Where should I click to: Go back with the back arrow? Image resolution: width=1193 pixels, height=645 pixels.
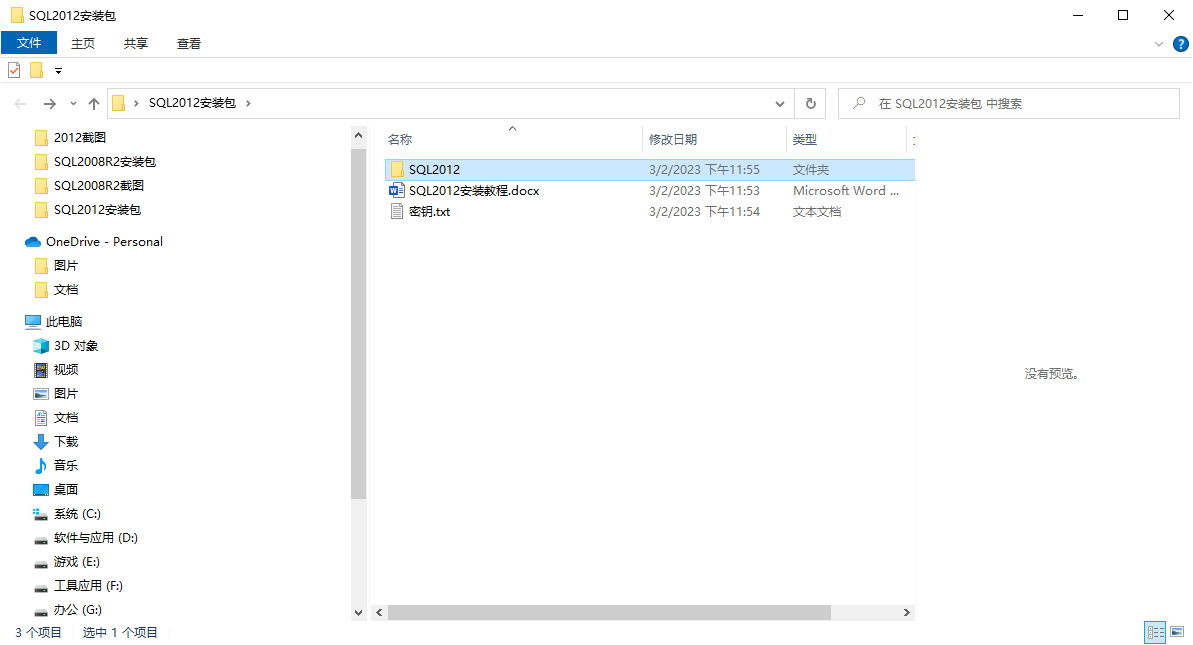pyautogui.click(x=21, y=103)
